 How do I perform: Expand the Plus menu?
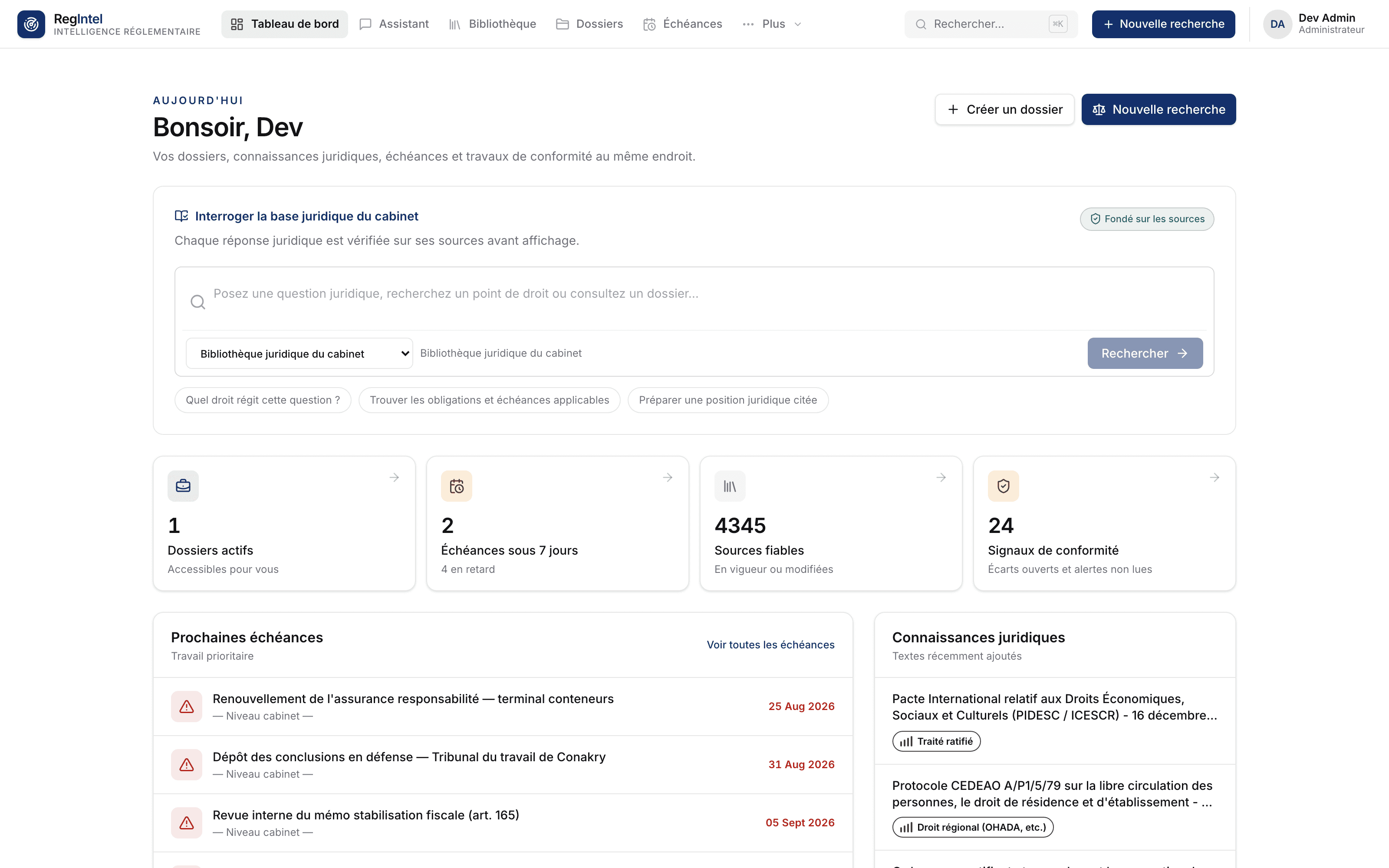pos(772,24)
